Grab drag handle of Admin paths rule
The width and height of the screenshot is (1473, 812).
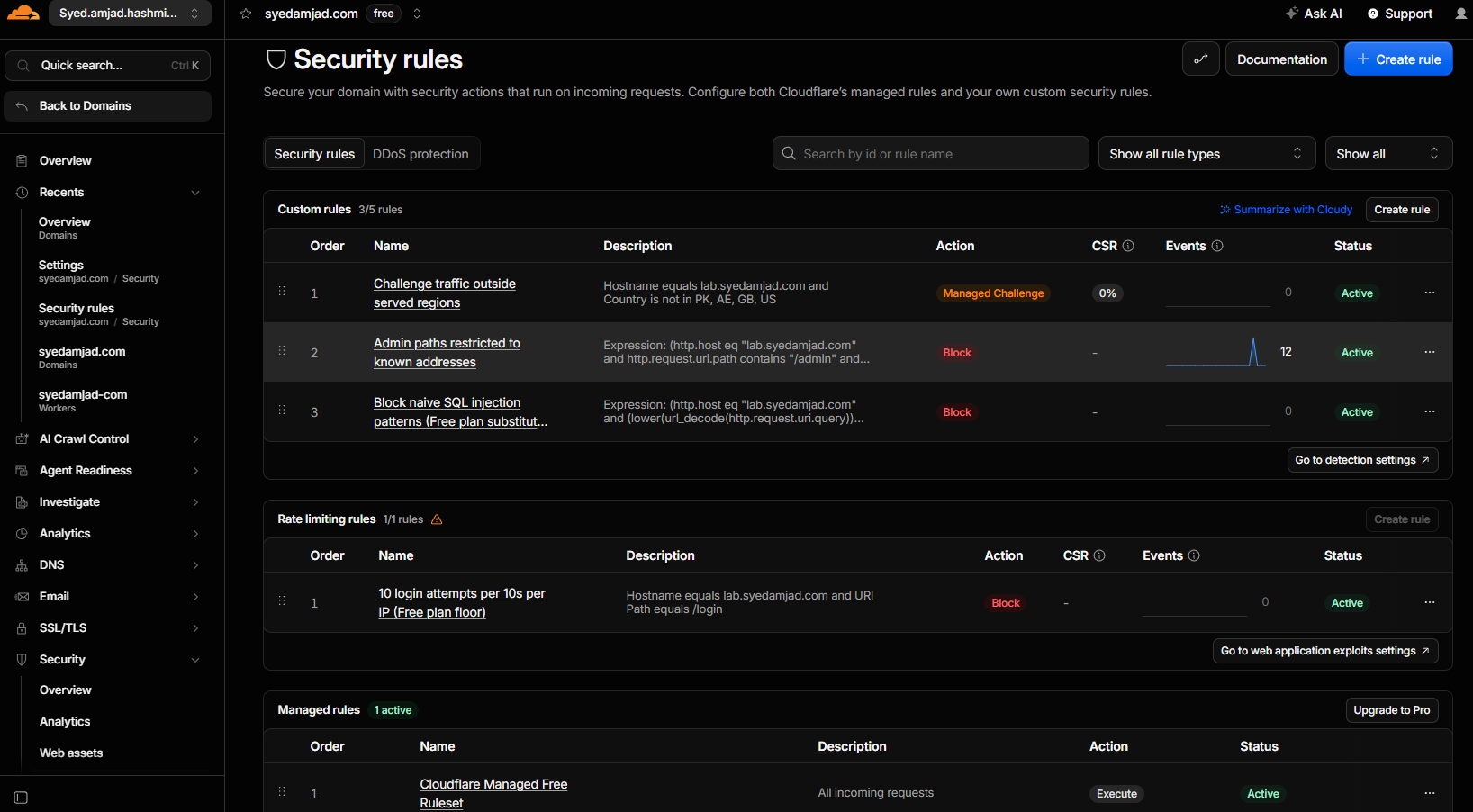click(282, 350)
